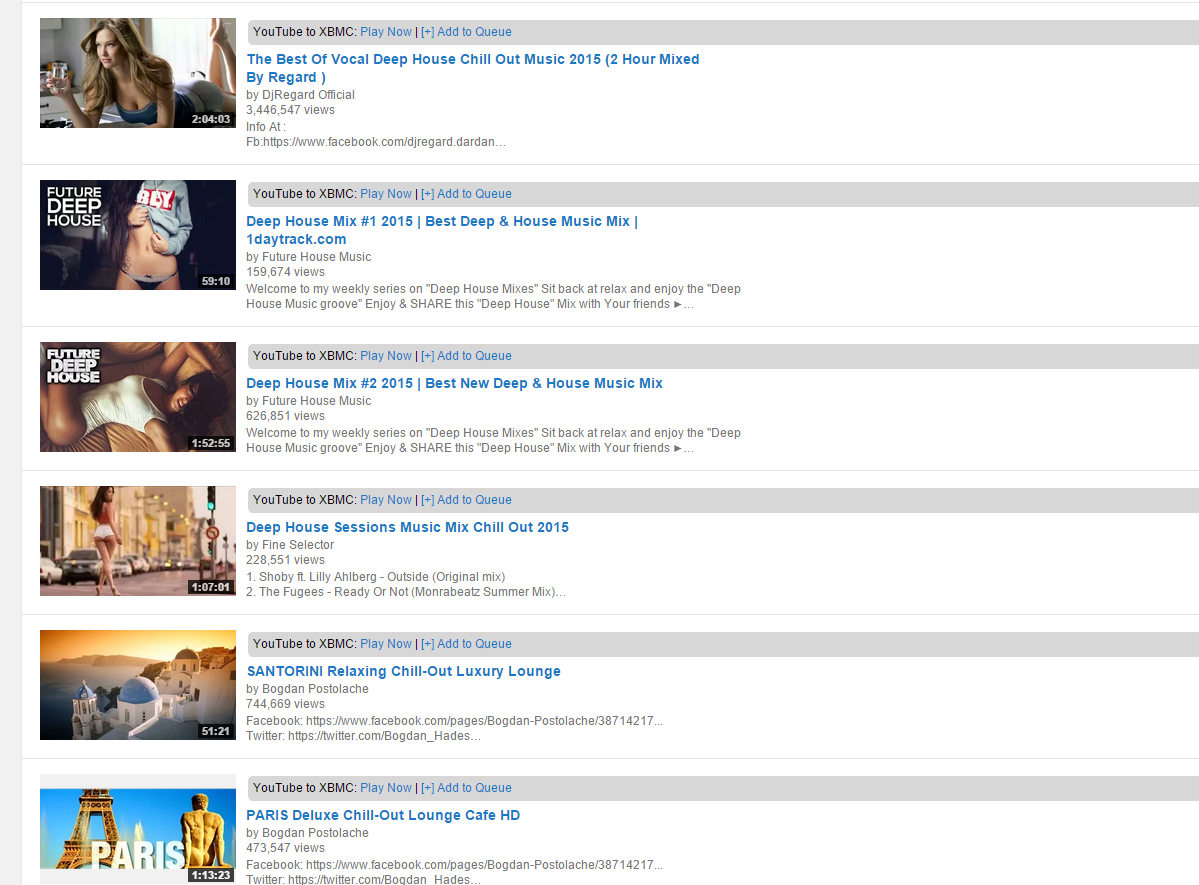Screen dimensions: 1199x885
Task: Add Deep House Sessions Music Mix to queue
Action: point(466,500)
